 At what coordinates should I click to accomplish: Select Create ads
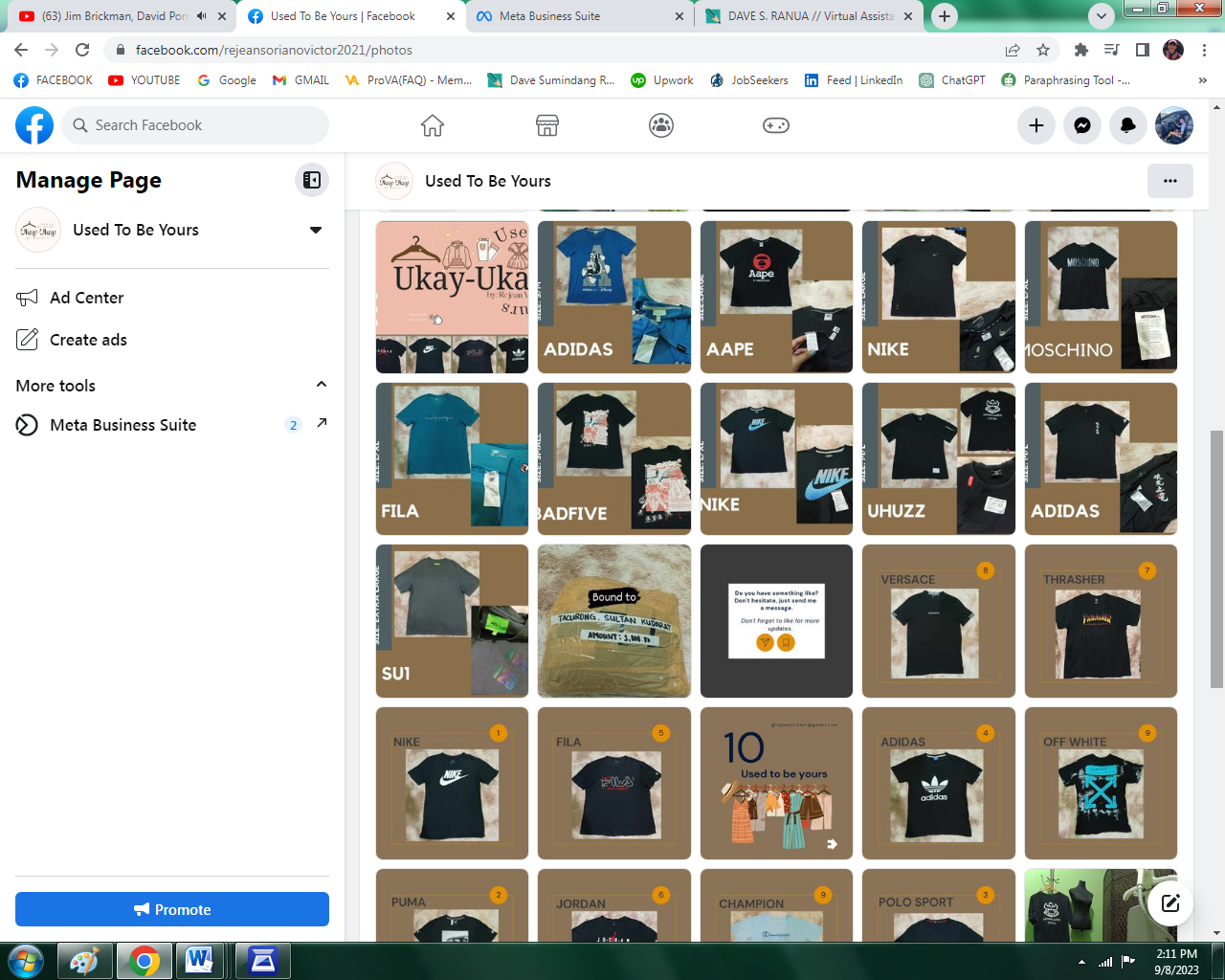click(x=172, y=340)
